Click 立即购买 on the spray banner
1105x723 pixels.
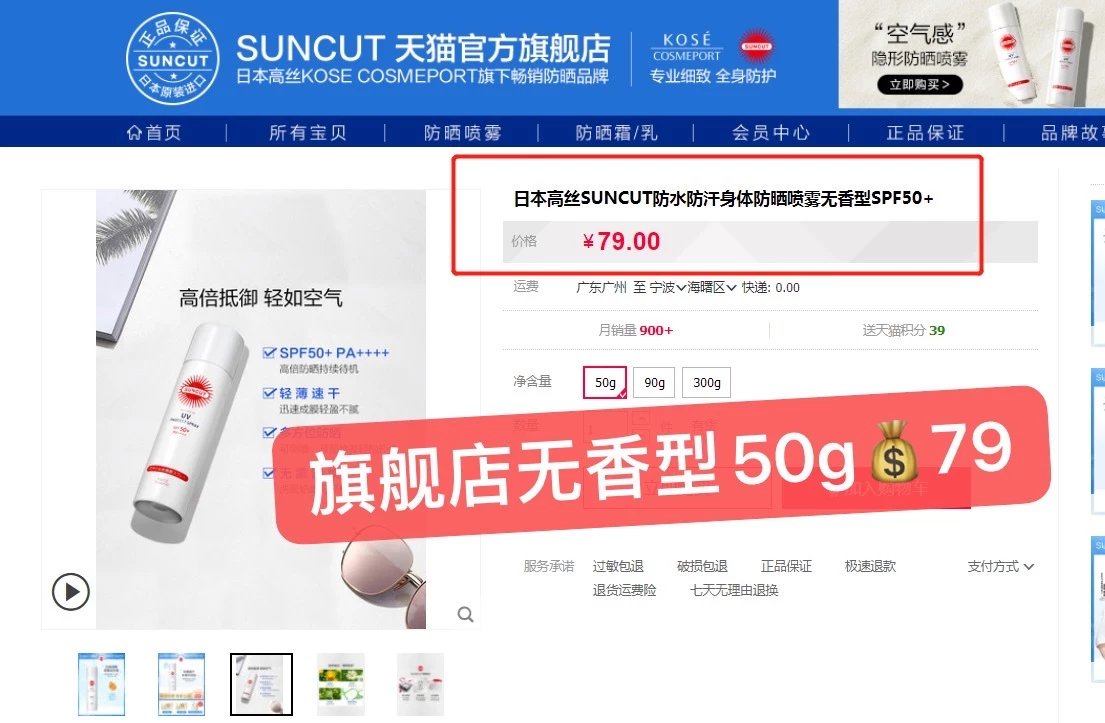[920, 85]
